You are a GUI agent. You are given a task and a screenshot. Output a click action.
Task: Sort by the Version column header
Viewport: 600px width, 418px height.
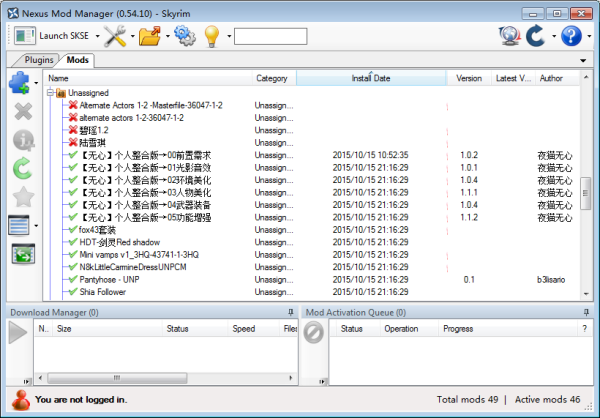tap(469, 78)
